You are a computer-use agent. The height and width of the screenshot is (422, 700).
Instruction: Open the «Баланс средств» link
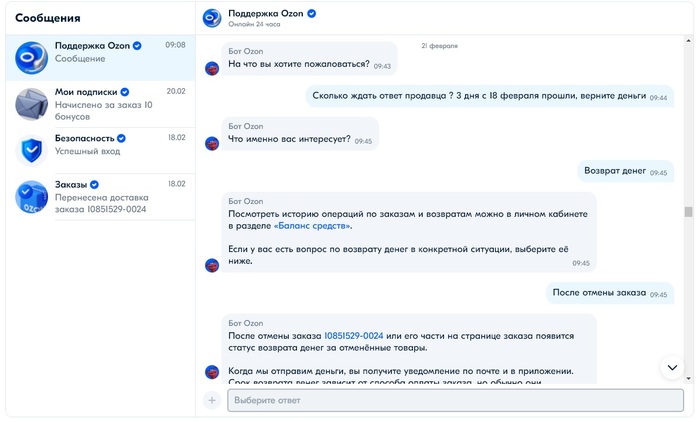tap(312, 226)
